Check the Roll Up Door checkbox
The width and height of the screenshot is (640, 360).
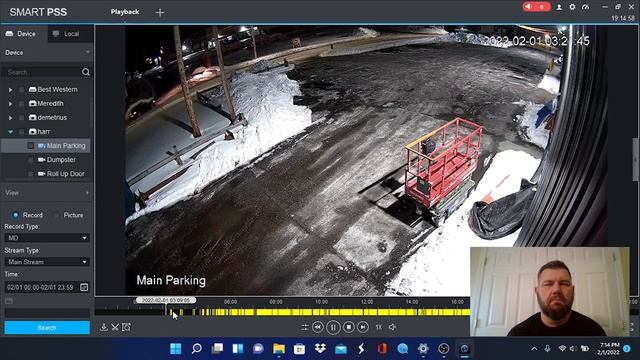31,174
